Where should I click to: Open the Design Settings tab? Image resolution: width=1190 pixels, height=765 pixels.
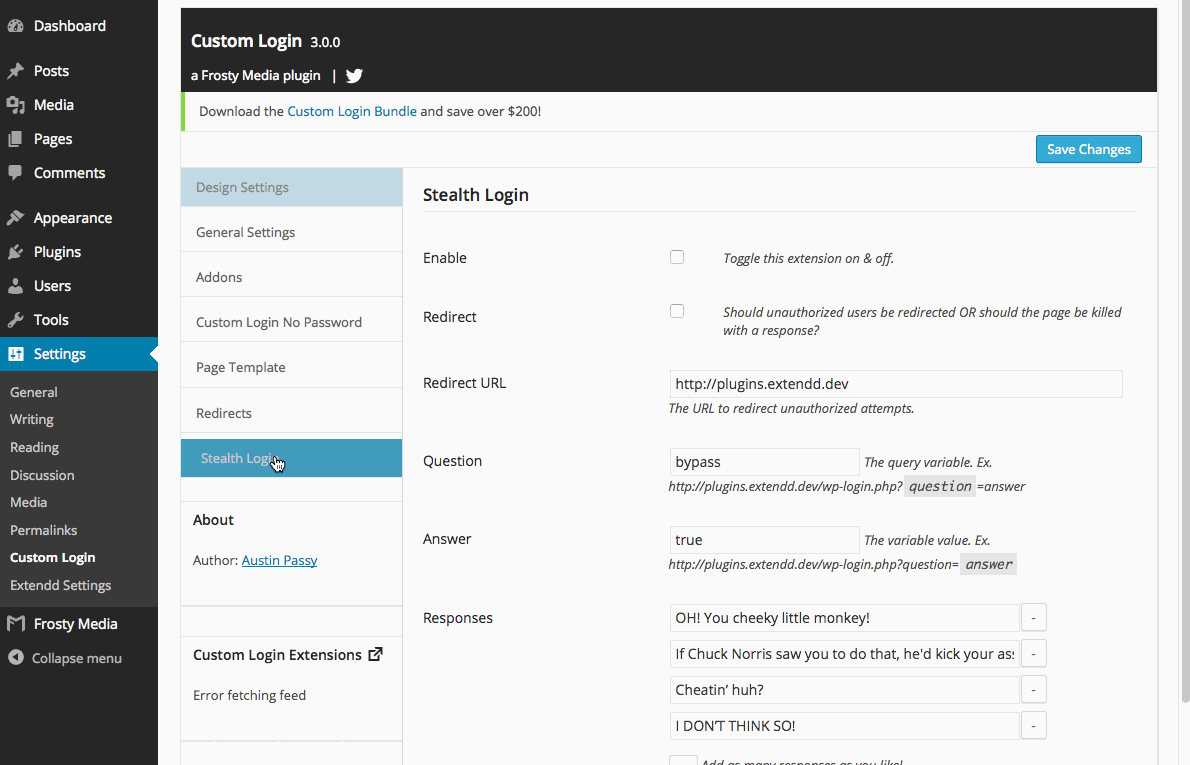point(291,187)
